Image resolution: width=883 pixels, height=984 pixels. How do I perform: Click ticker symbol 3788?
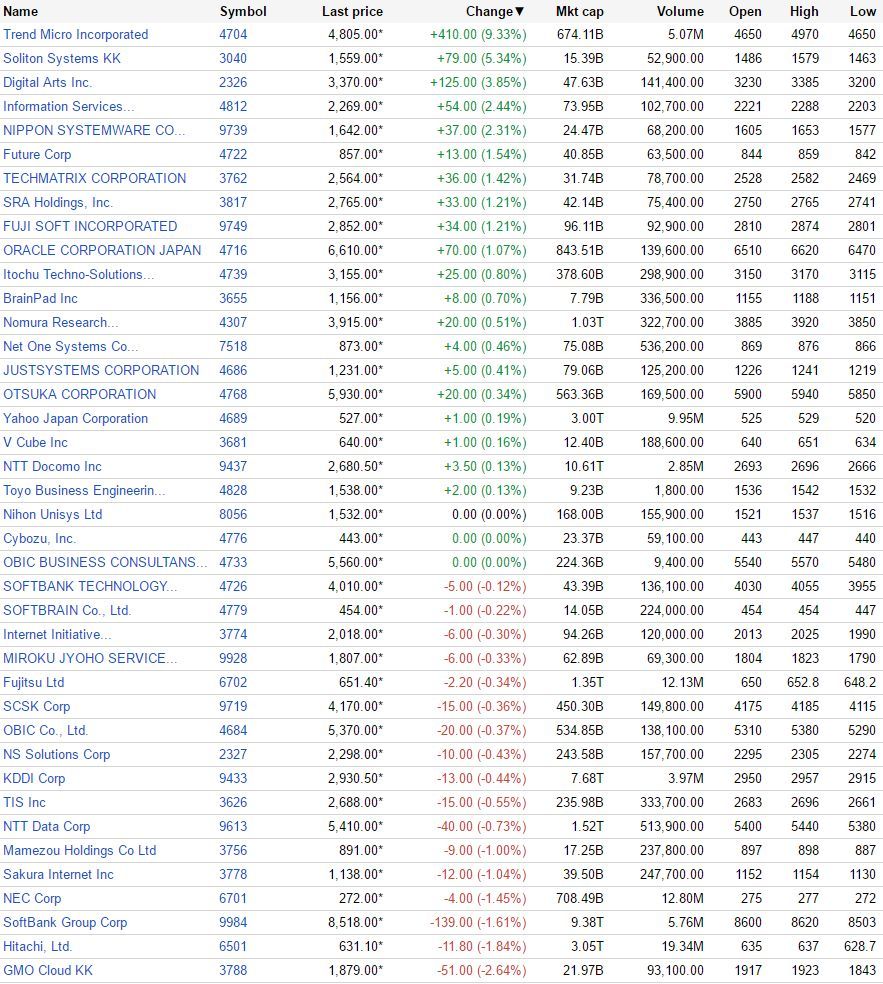[233, 970]
